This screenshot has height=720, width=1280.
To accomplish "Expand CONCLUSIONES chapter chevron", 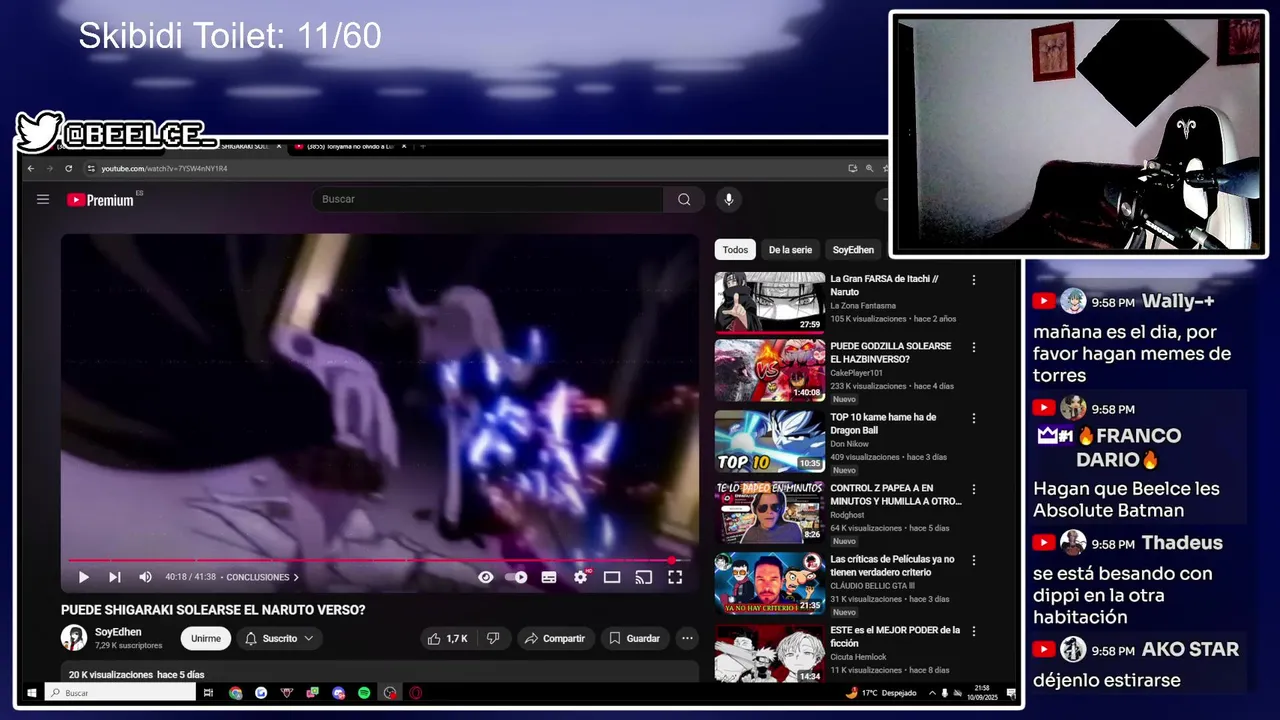I will coord(296,577).
